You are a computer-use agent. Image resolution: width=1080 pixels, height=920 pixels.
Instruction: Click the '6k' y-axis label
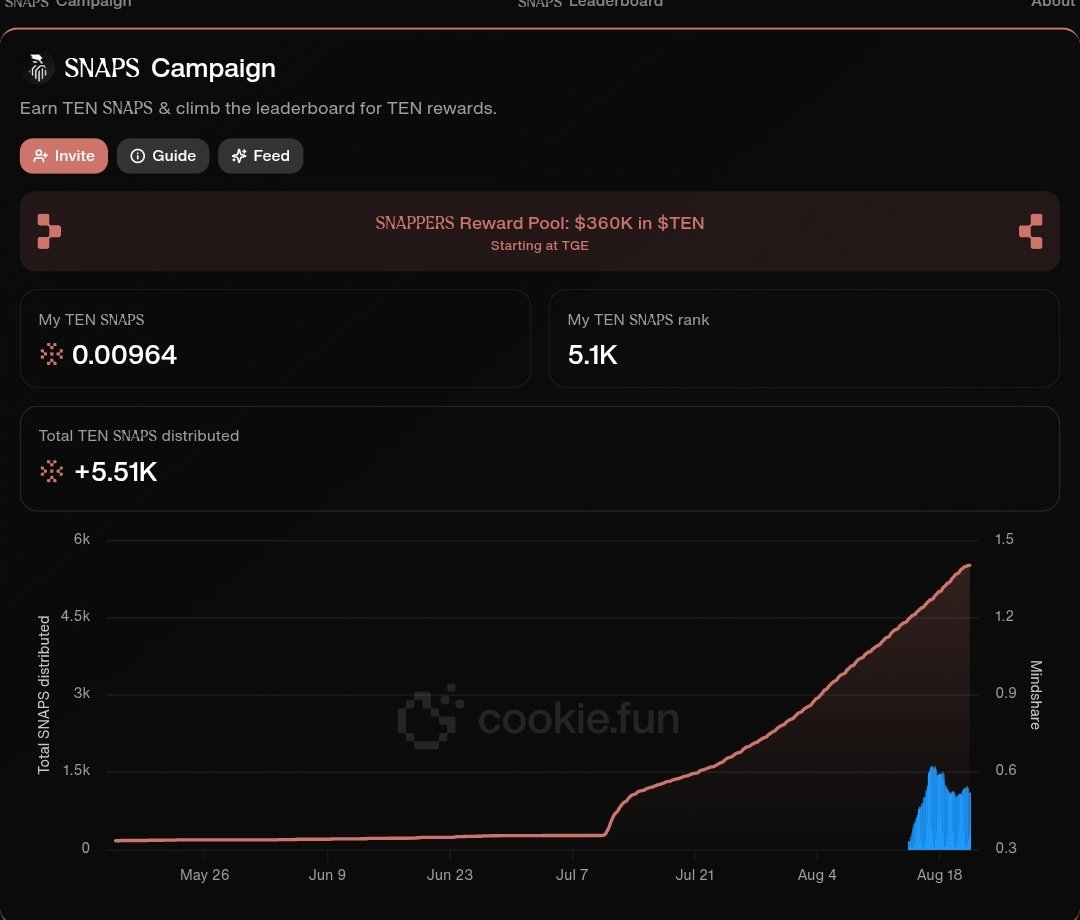[81, 539]
